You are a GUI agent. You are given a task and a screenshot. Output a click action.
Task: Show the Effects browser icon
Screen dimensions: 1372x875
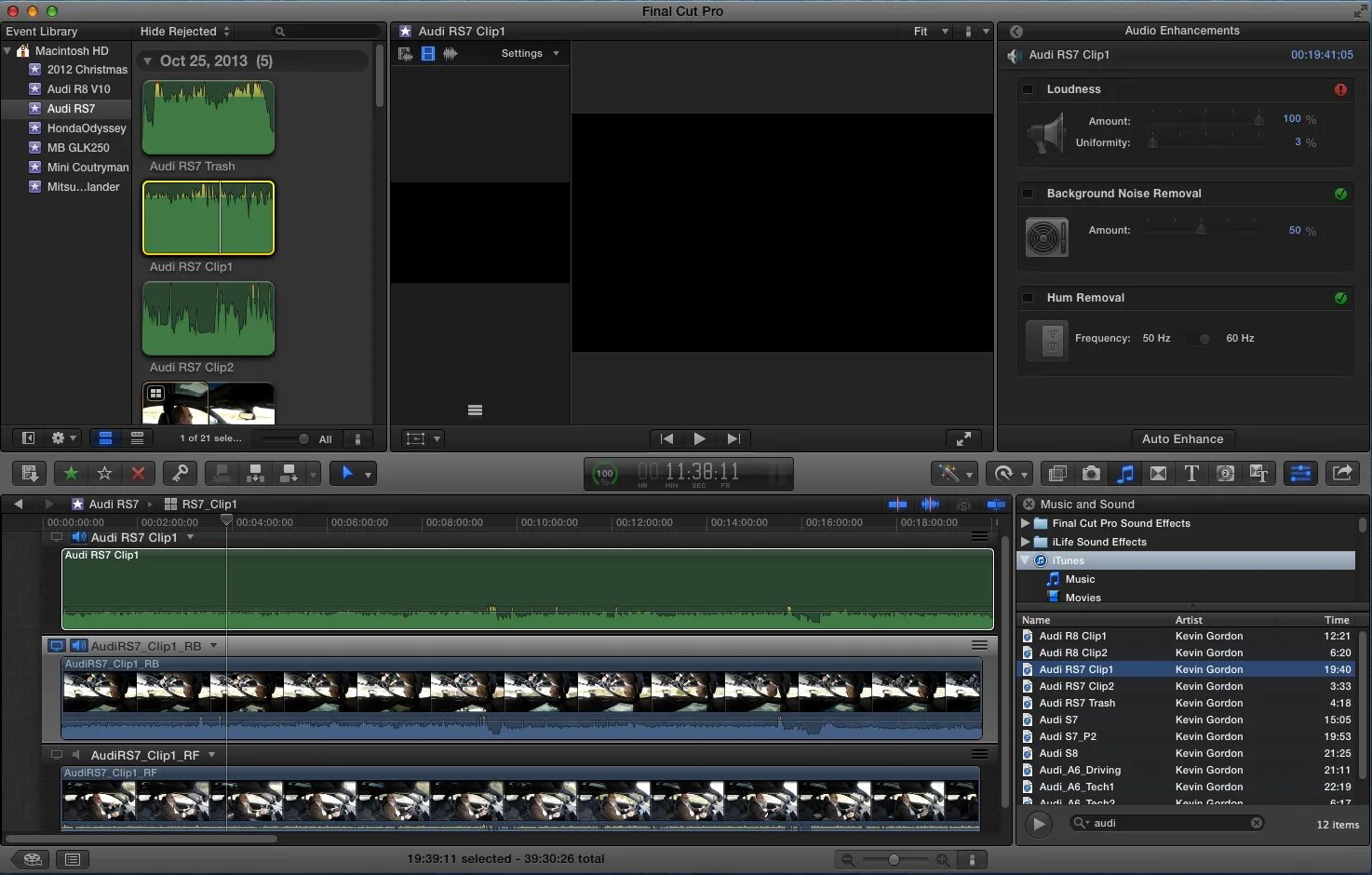point(1057,474)
